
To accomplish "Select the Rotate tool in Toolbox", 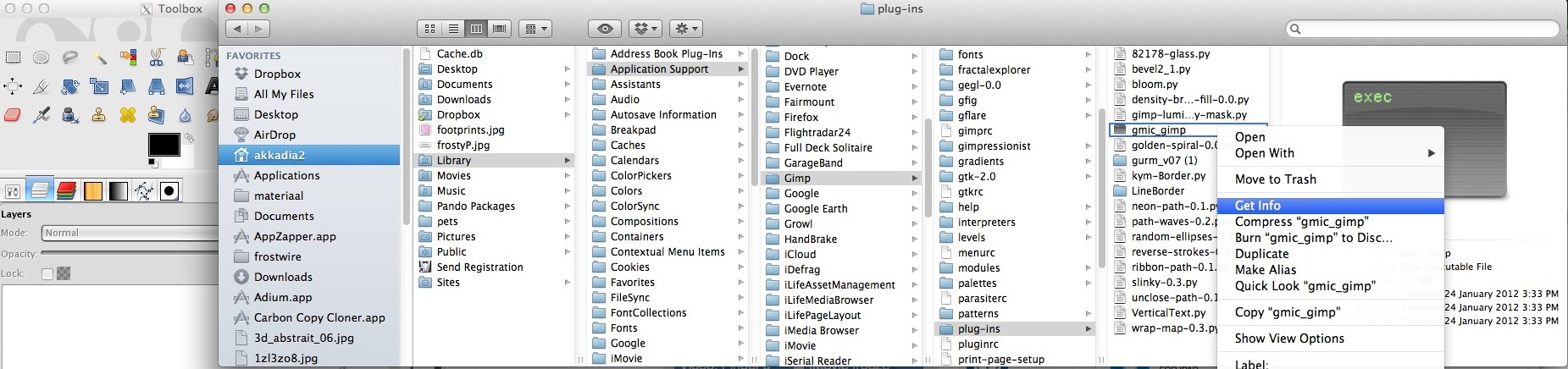I will pyautogui.click(x=70, y=86).
